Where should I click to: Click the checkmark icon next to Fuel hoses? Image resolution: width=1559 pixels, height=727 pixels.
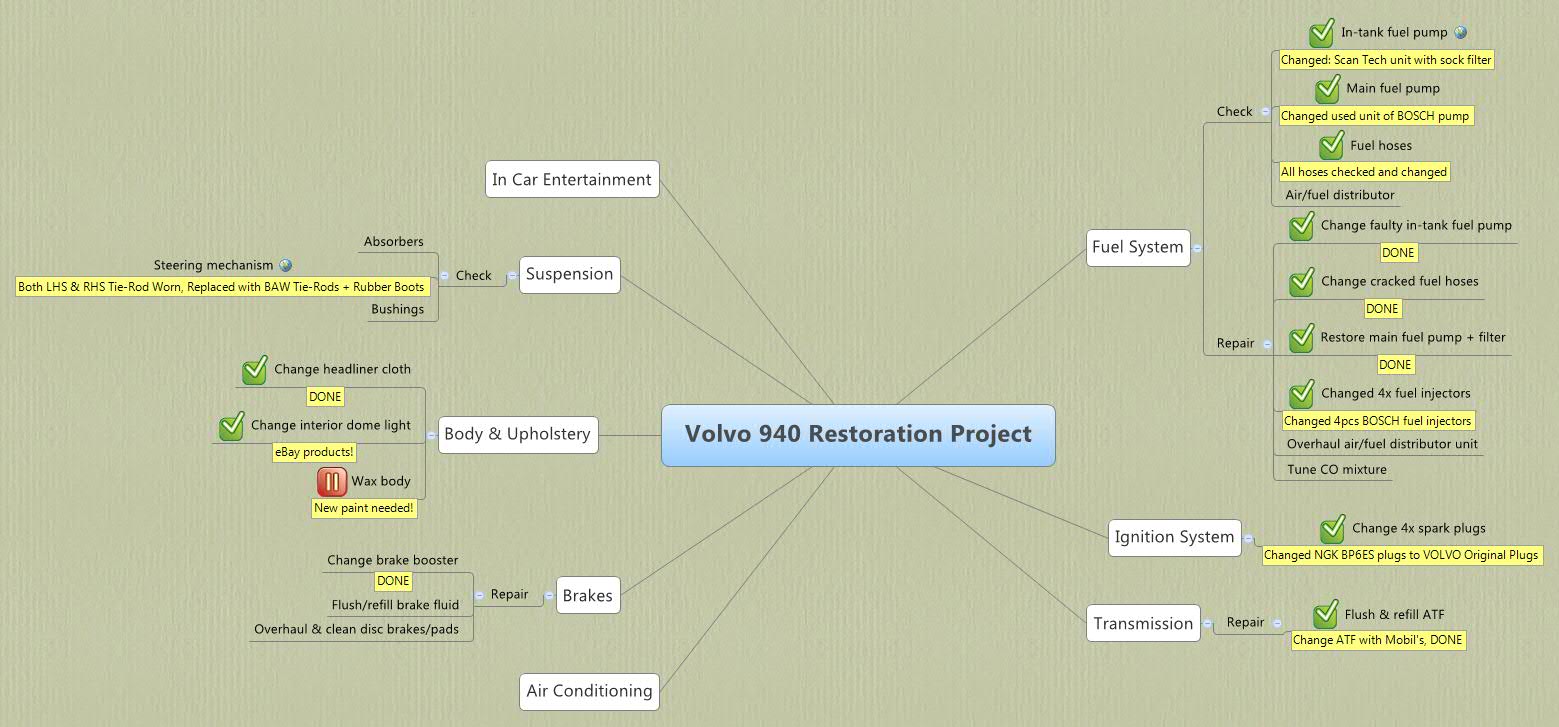point(1332,145)
